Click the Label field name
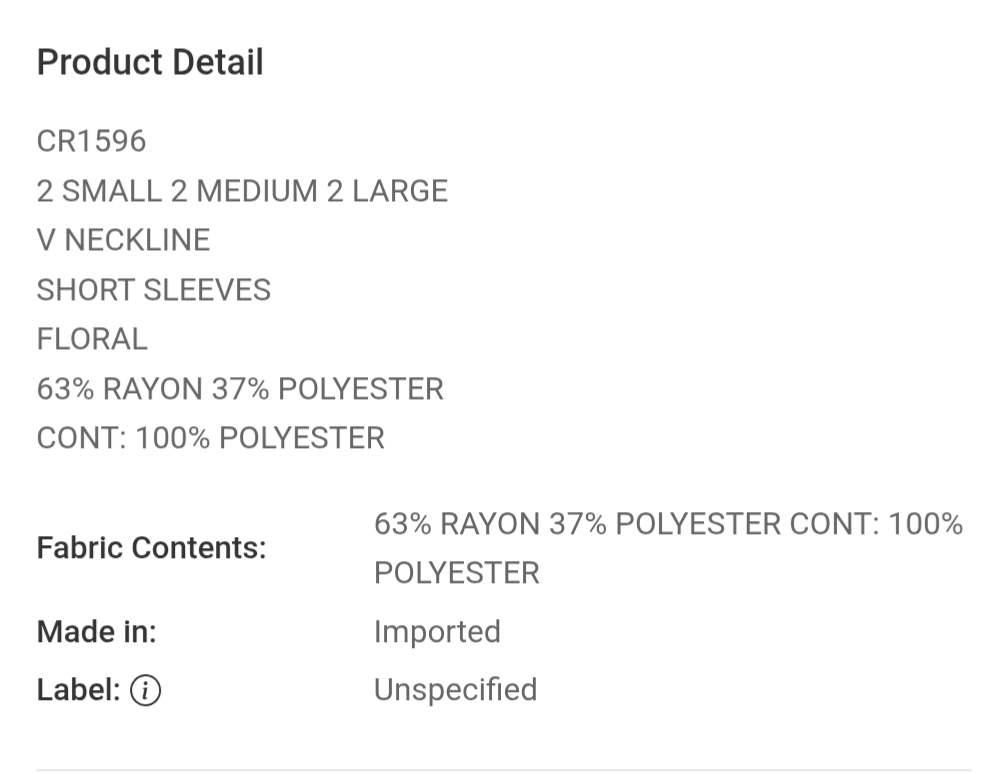 coord(78,690)
